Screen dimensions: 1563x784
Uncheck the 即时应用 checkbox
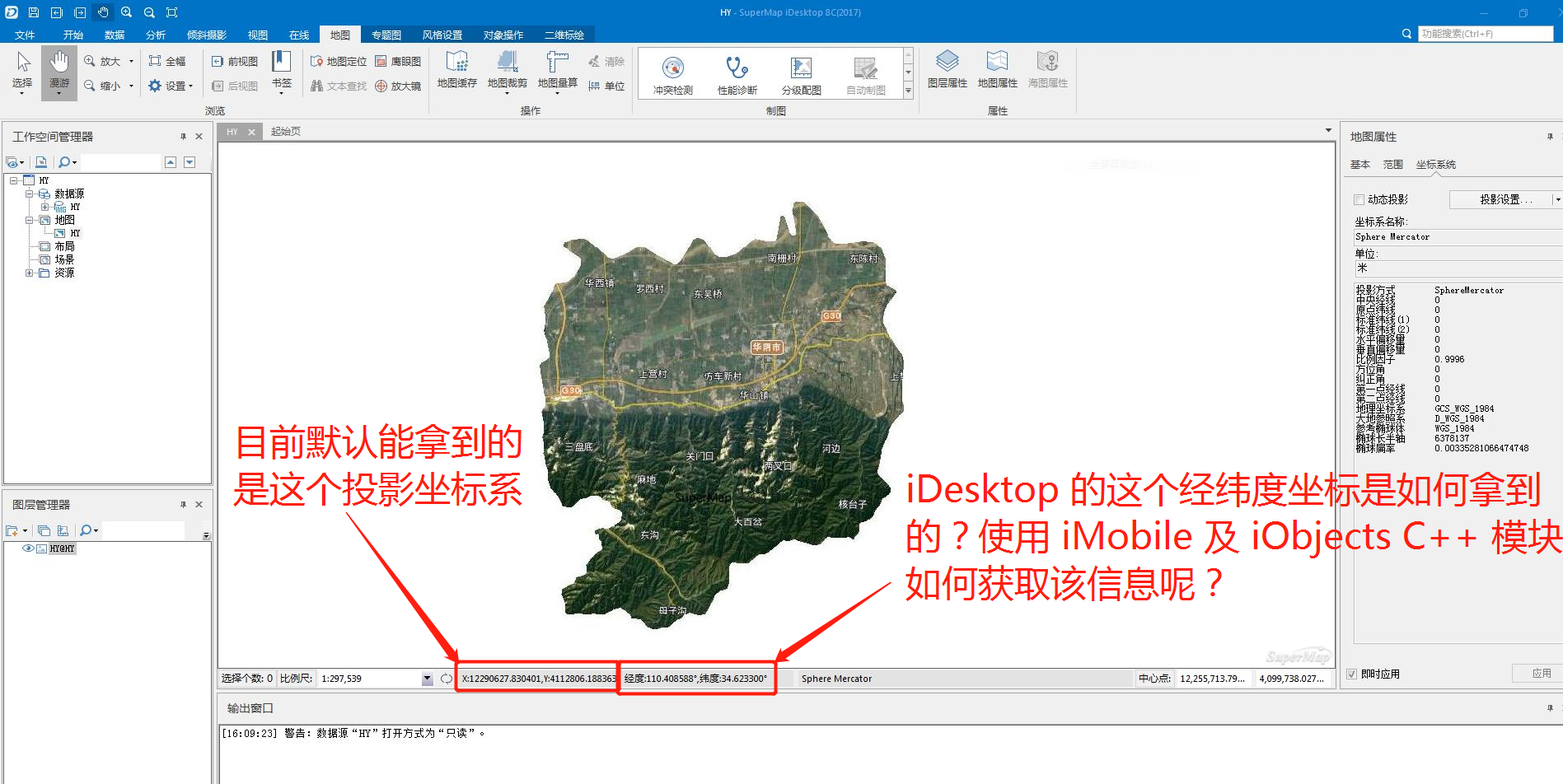pos(1351,674)
